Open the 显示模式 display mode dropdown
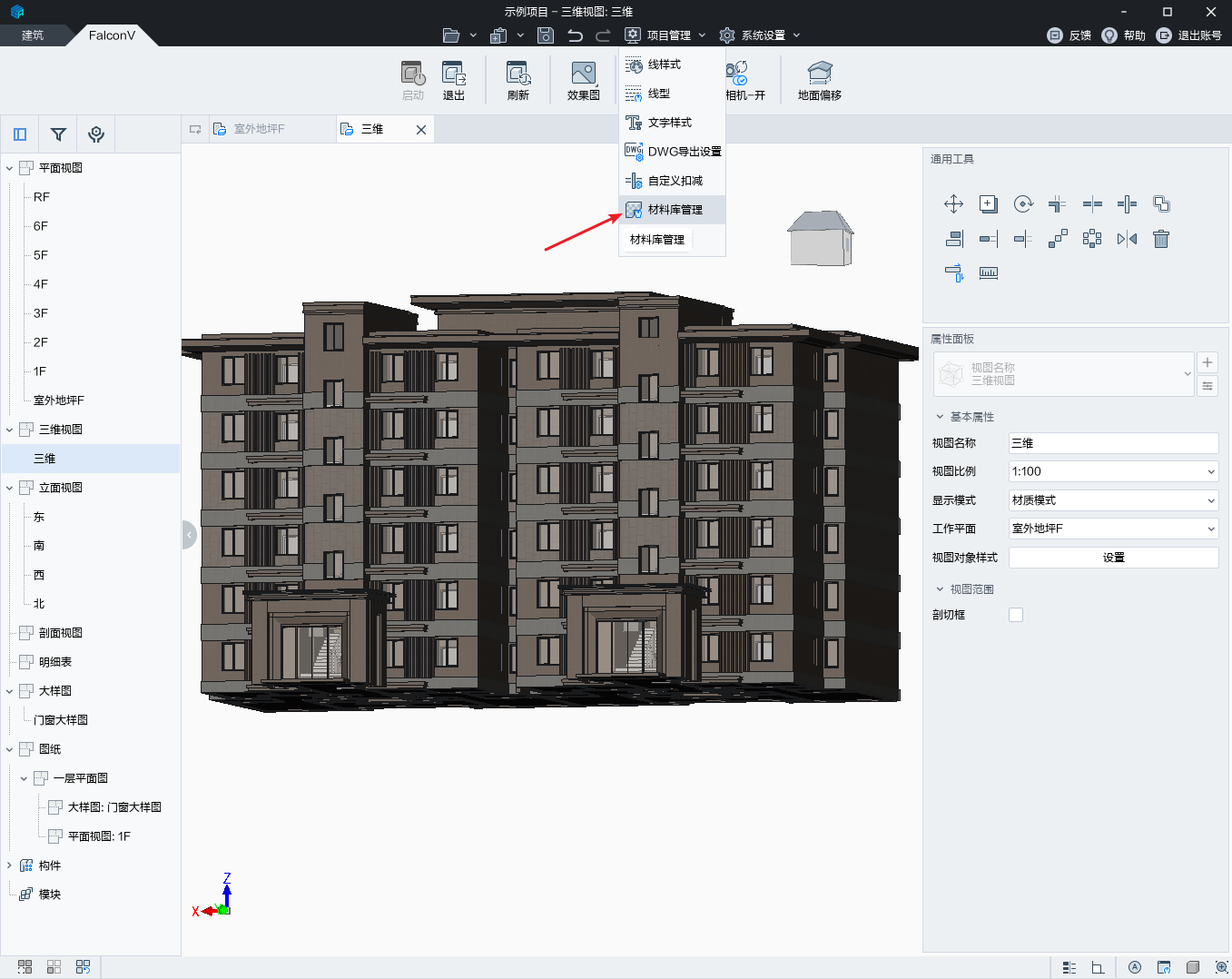 coord(1113,500)
